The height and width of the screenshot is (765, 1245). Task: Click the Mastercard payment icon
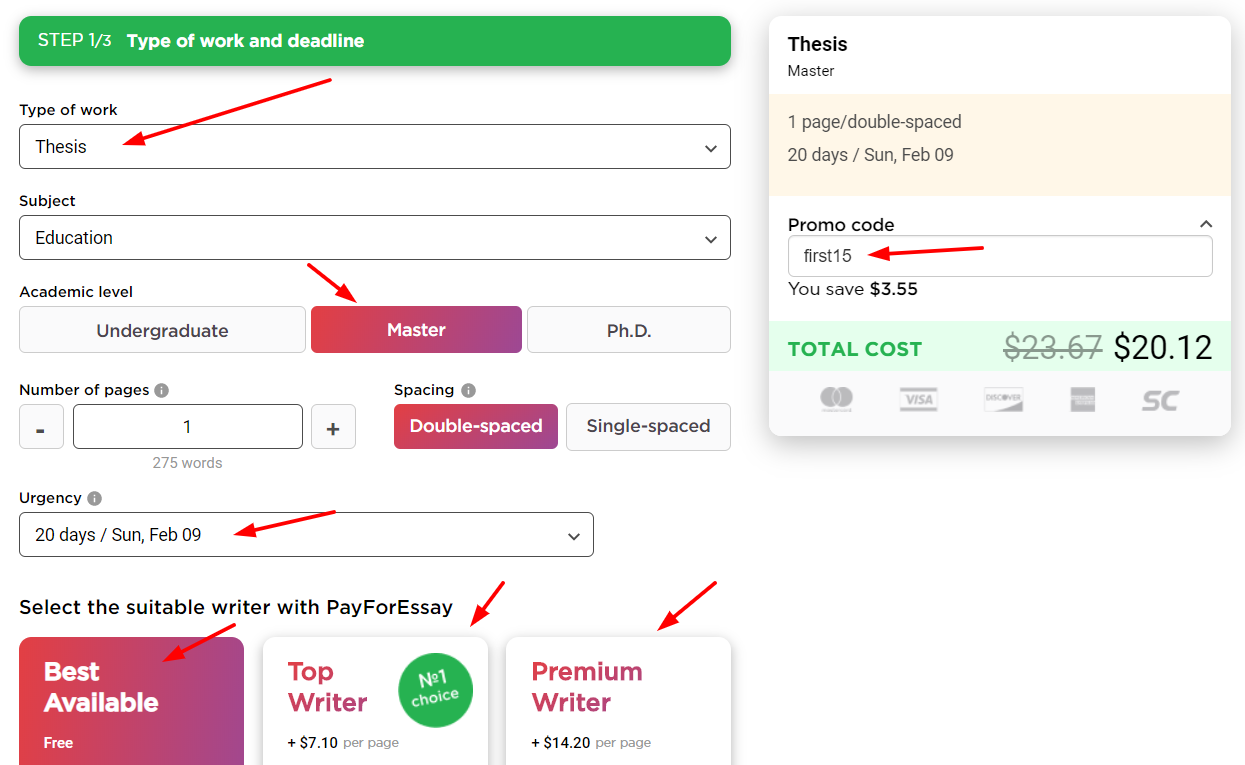point(836,400)
